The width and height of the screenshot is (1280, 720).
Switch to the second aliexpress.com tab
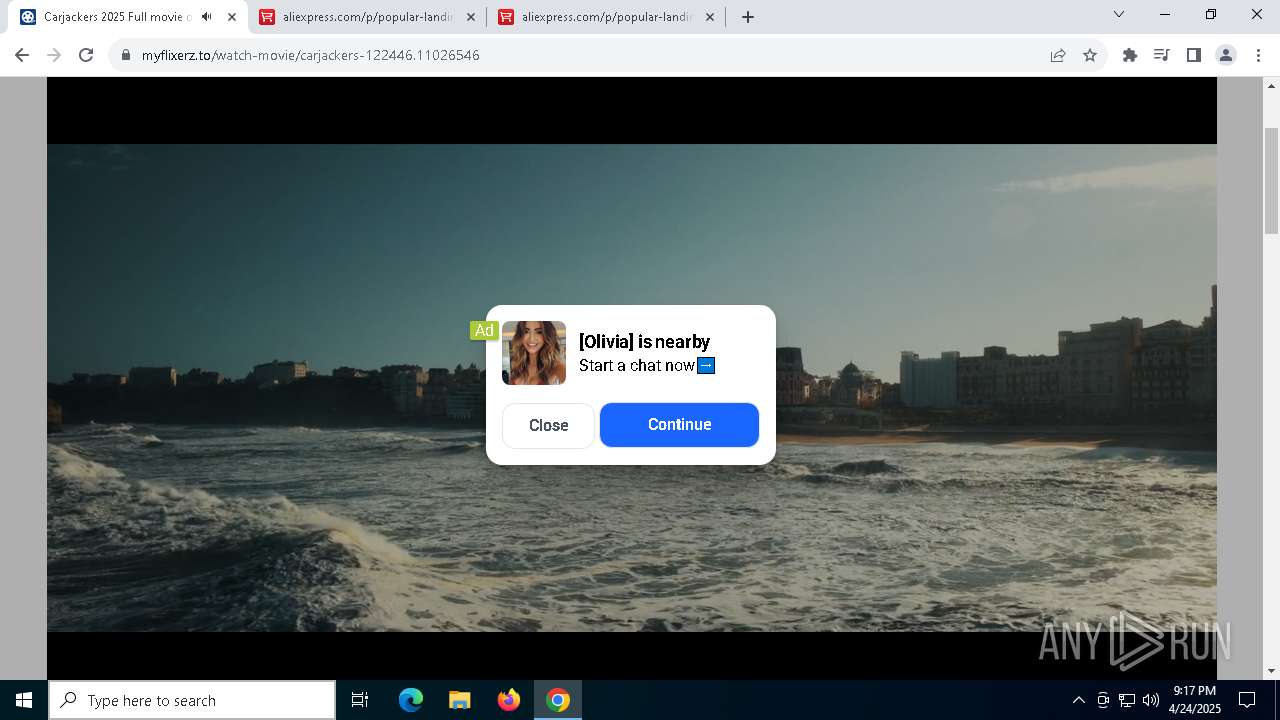pos(606,17)
